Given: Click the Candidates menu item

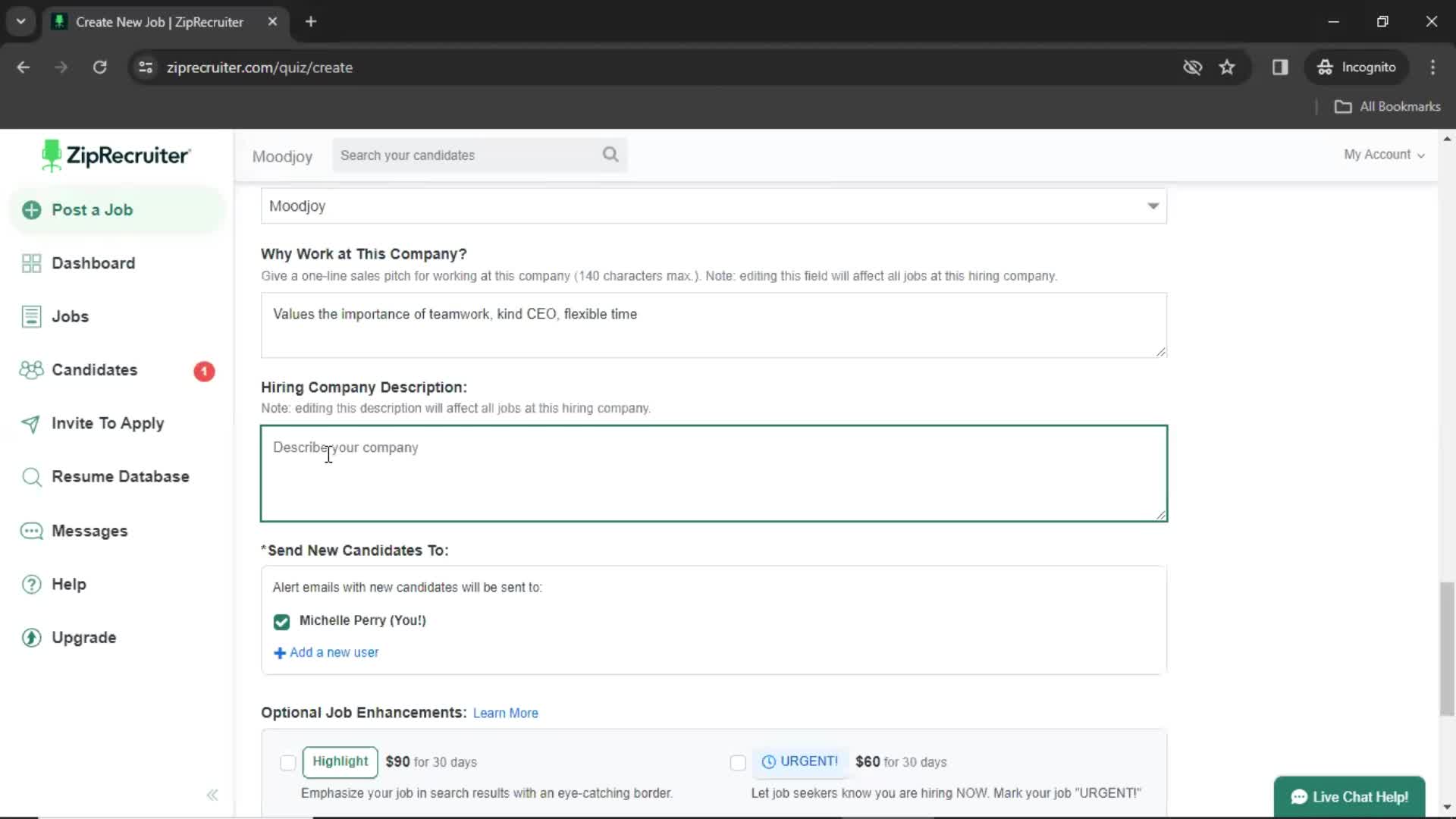Looking at the screenshot, I should [x=94, y=370].
